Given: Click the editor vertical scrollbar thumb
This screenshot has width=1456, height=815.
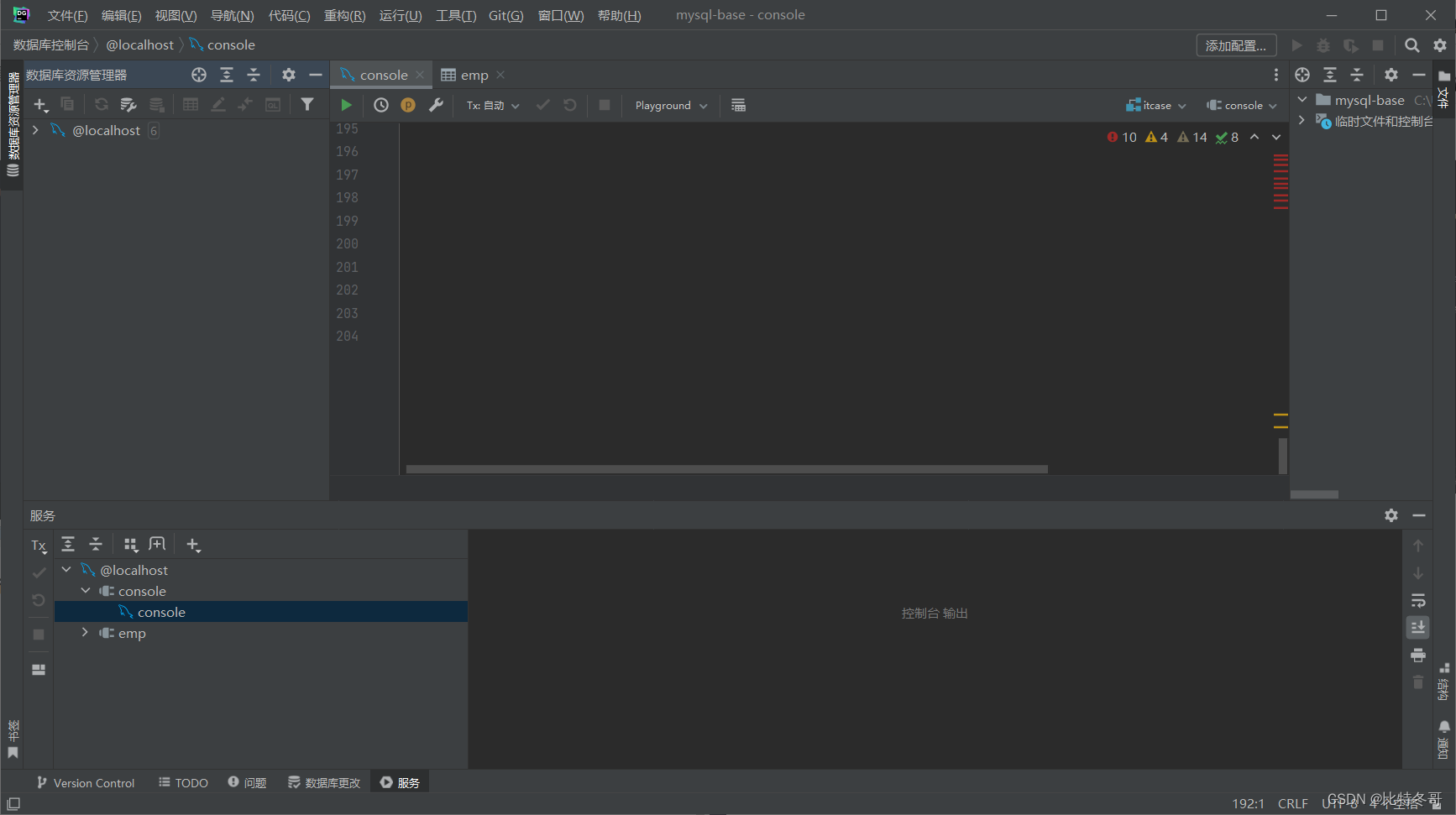Looking at the screenshot, I should pyautogui.click(x=1282, y=456).
